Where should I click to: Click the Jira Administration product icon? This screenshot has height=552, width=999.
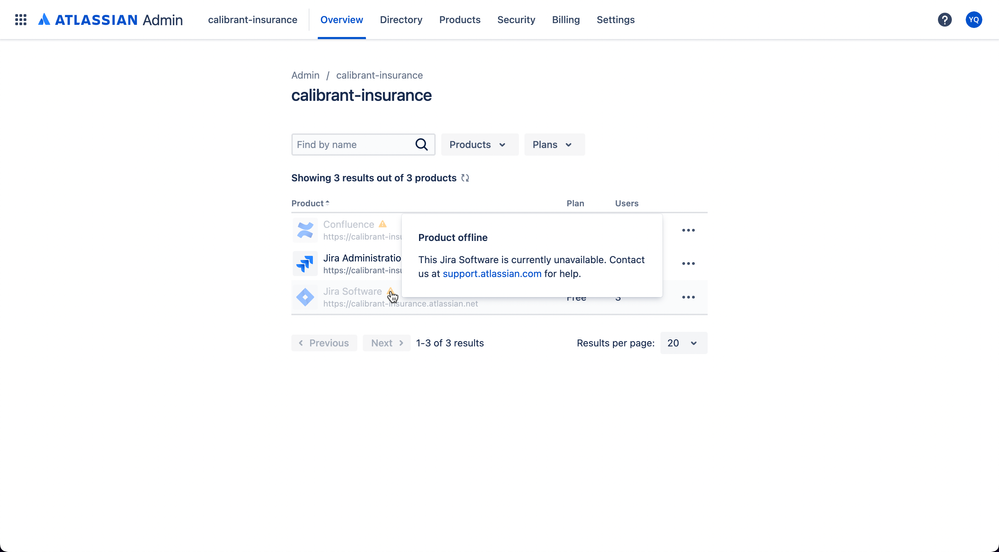coord(305,263)
